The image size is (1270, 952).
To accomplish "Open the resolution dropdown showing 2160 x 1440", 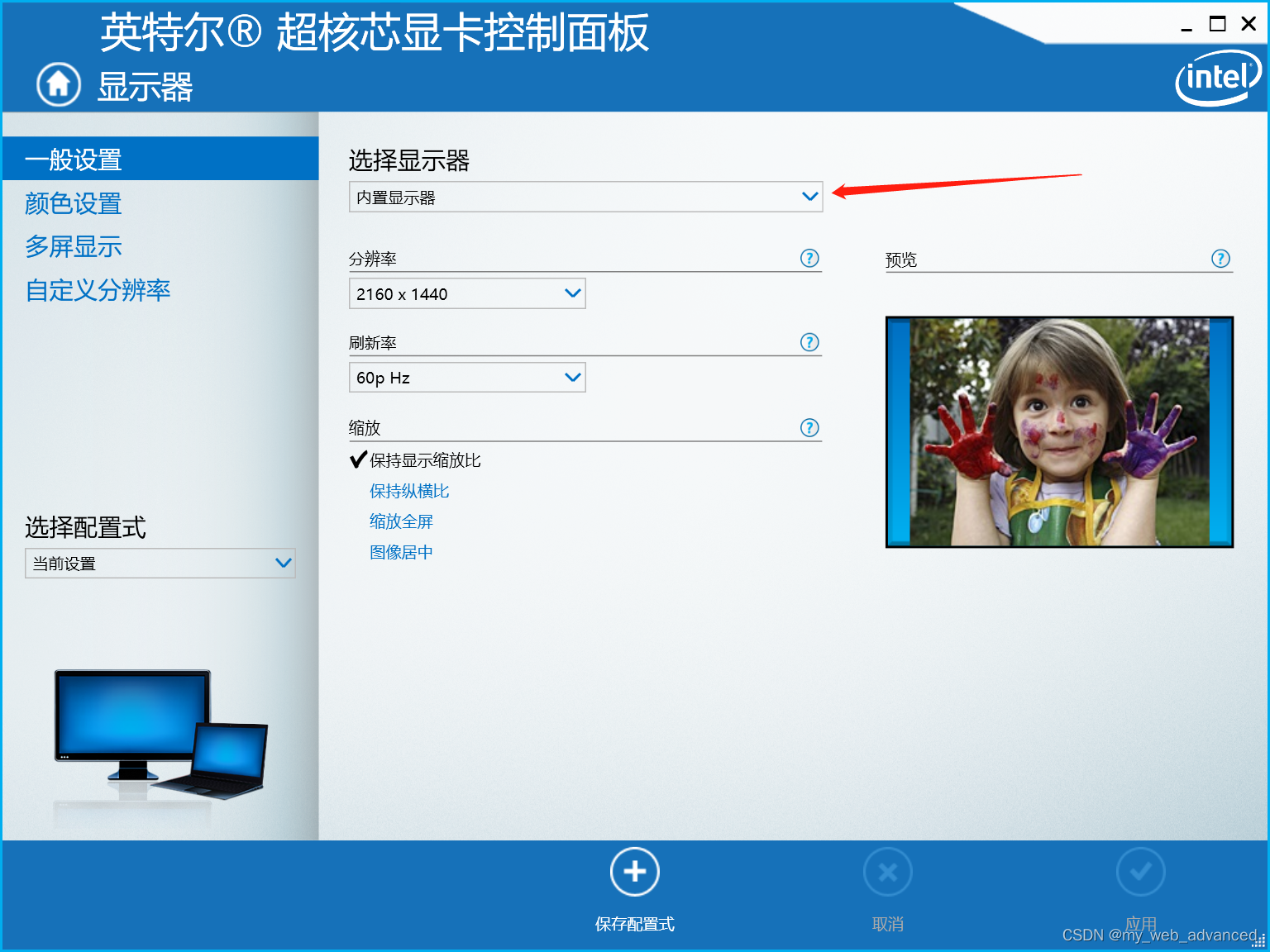I will (467, 293).
